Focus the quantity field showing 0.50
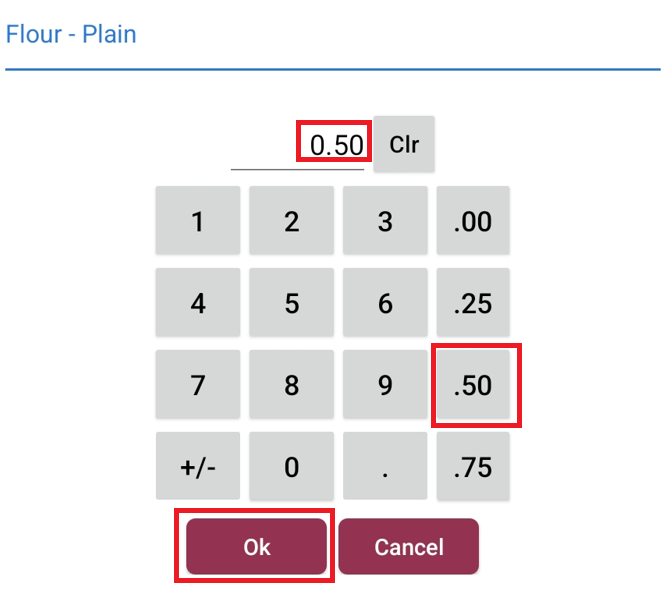The width and height of the screenshot is (664, 594). tap(300, 145)
